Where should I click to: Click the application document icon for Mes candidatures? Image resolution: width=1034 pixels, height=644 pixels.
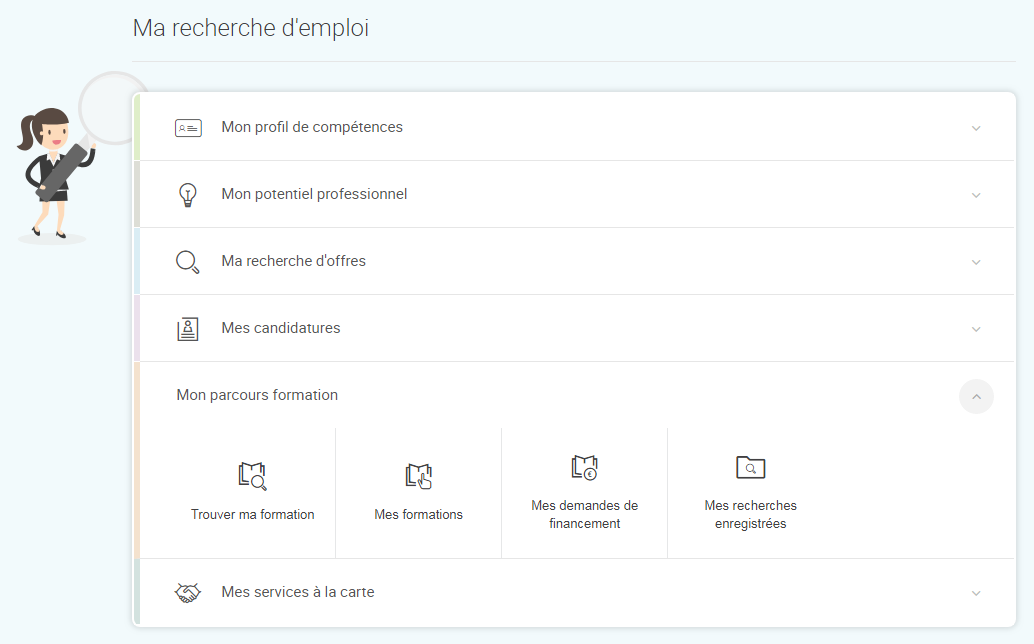[188, 329]
